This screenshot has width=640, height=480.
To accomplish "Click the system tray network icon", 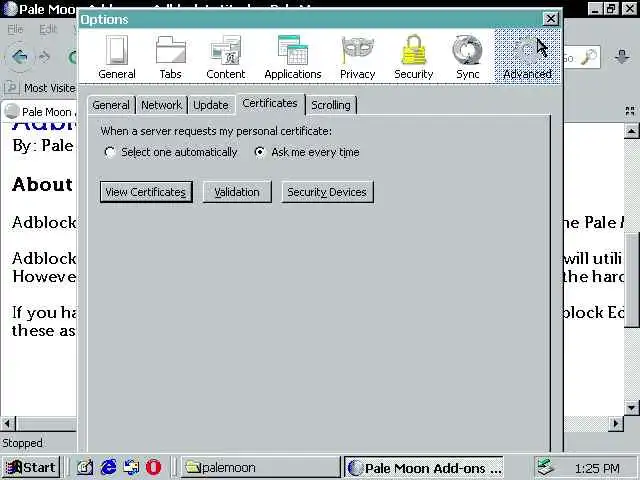I will [546, 467].
